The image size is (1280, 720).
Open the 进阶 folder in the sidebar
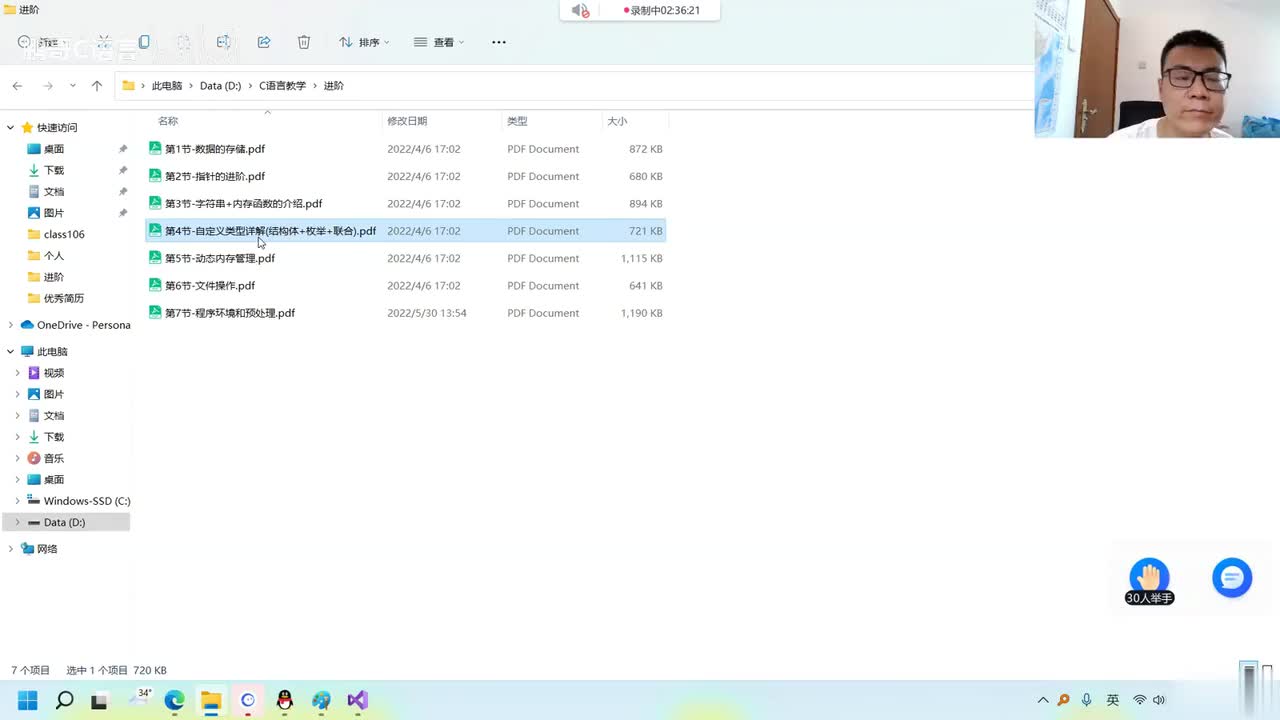click(54, 277)
